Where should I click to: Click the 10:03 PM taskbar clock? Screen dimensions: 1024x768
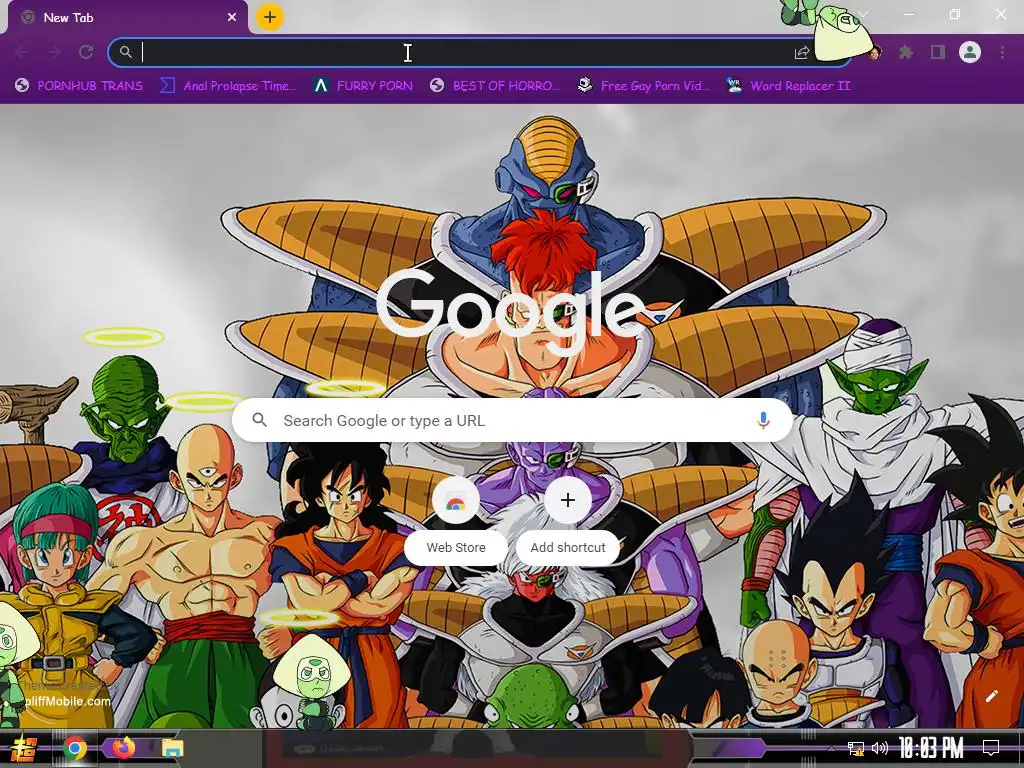pos(931,748)
